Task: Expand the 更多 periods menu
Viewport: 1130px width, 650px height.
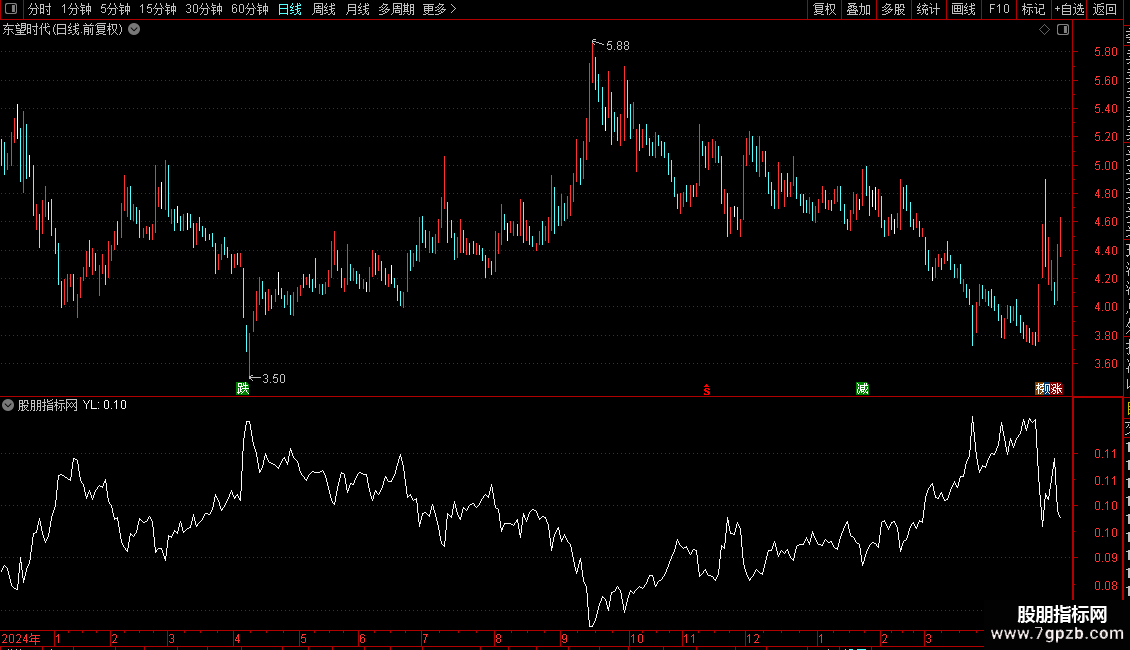Action: tap(440, 9)
